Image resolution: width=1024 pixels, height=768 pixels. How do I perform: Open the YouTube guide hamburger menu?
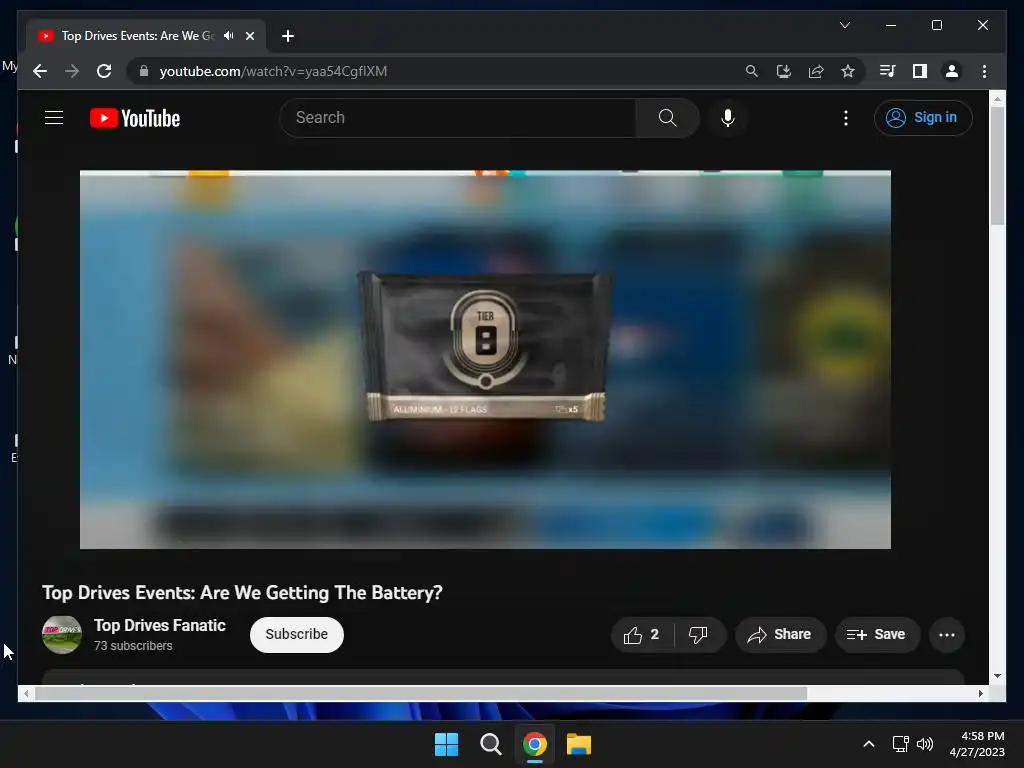point(54,118)
